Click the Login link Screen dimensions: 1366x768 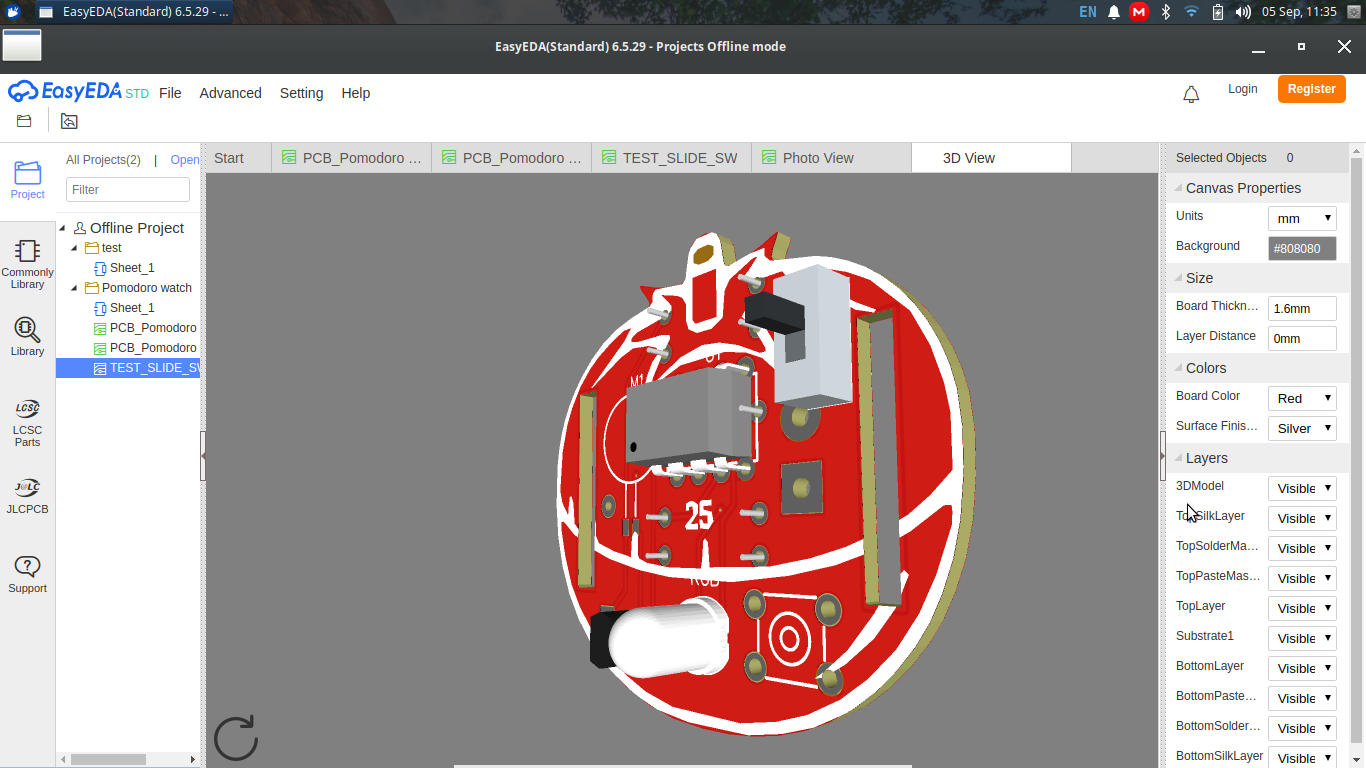(1242, 88)
